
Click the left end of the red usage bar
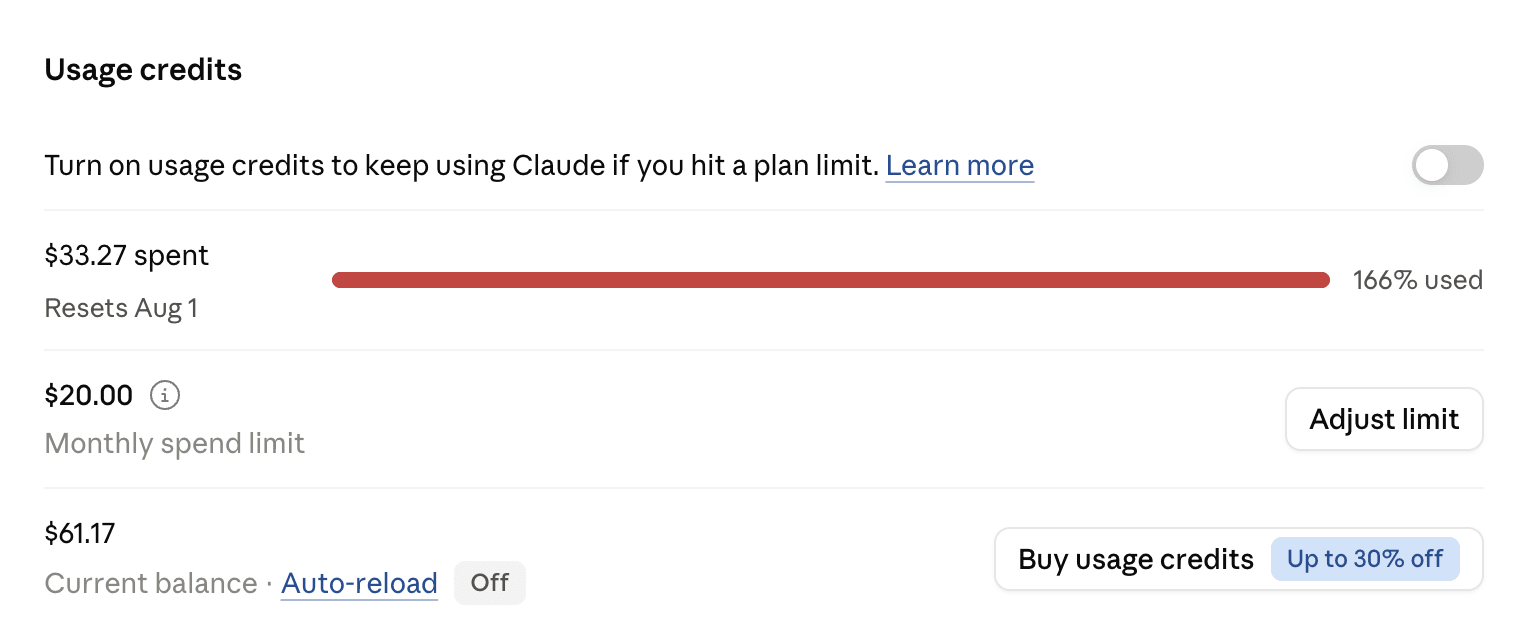click(x=340, y=280)
